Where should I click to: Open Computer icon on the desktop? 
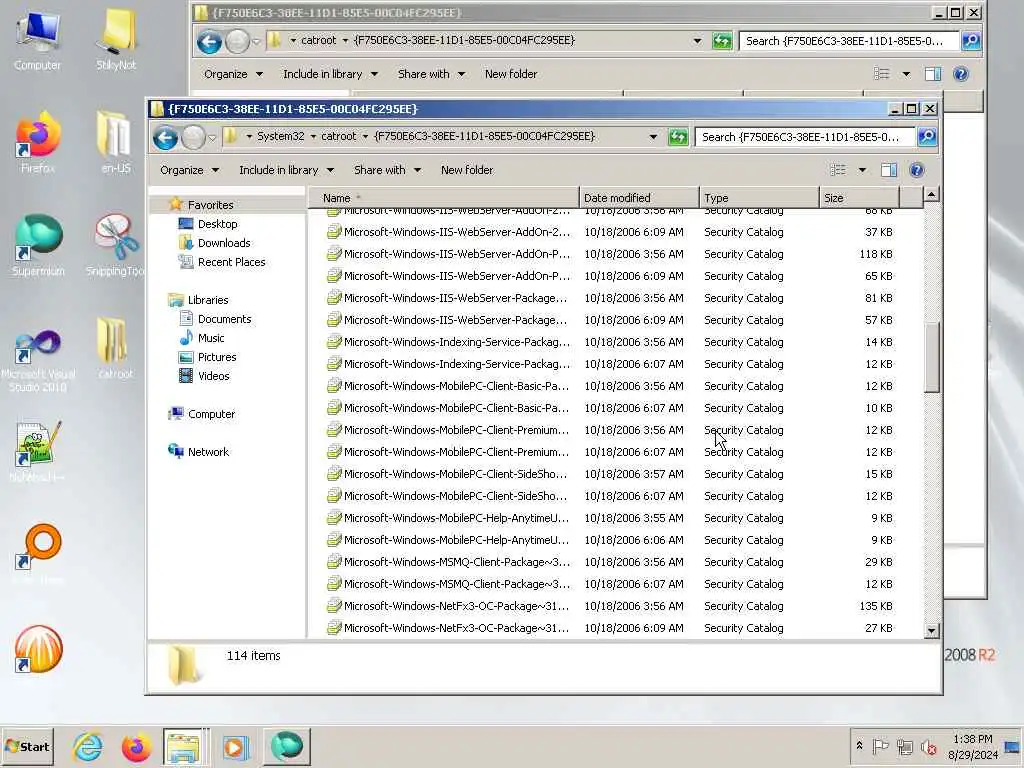pos(37,41)
